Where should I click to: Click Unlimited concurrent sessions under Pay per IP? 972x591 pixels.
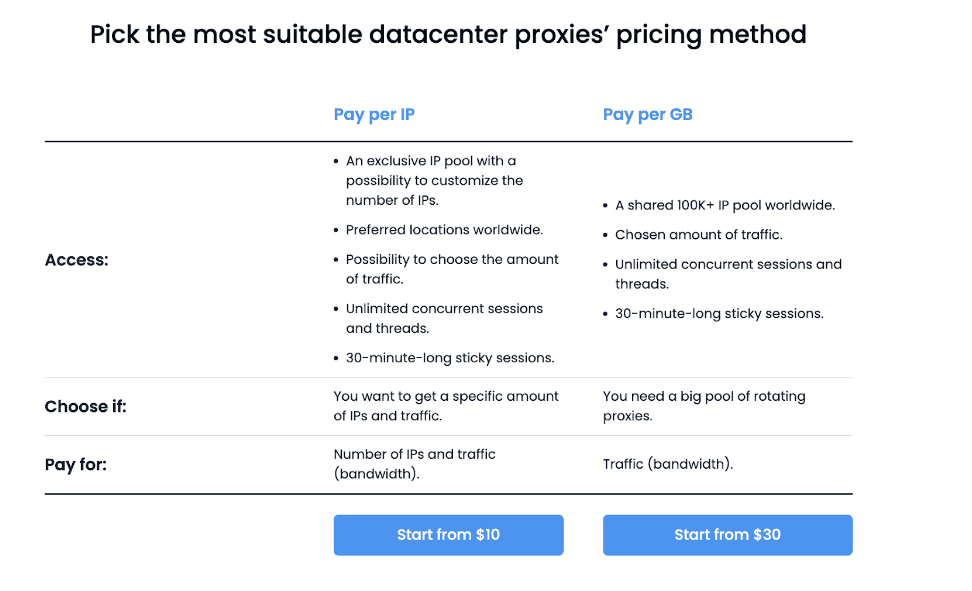pos(444,318)
